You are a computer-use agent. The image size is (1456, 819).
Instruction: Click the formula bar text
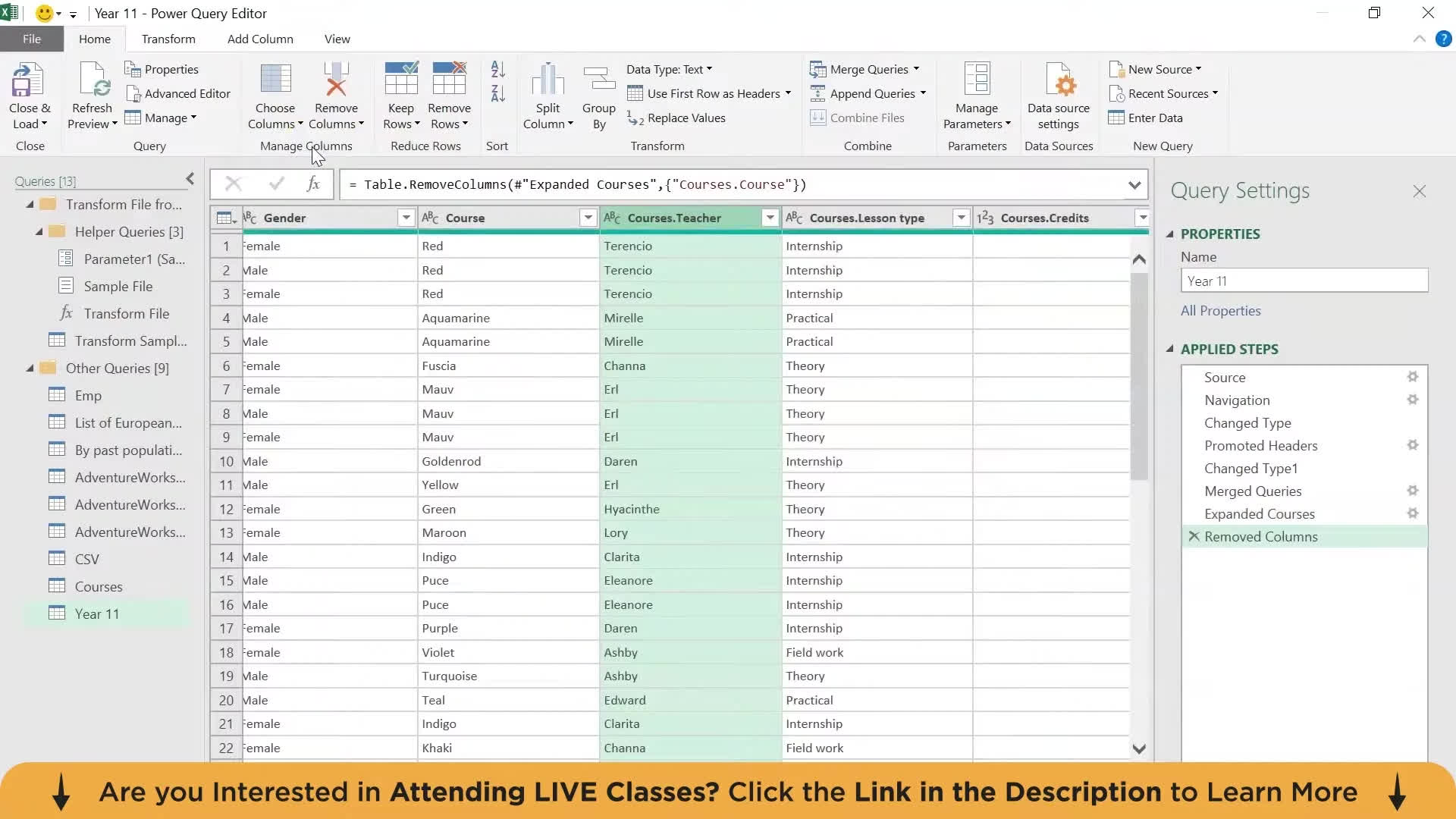pos(578,184)
